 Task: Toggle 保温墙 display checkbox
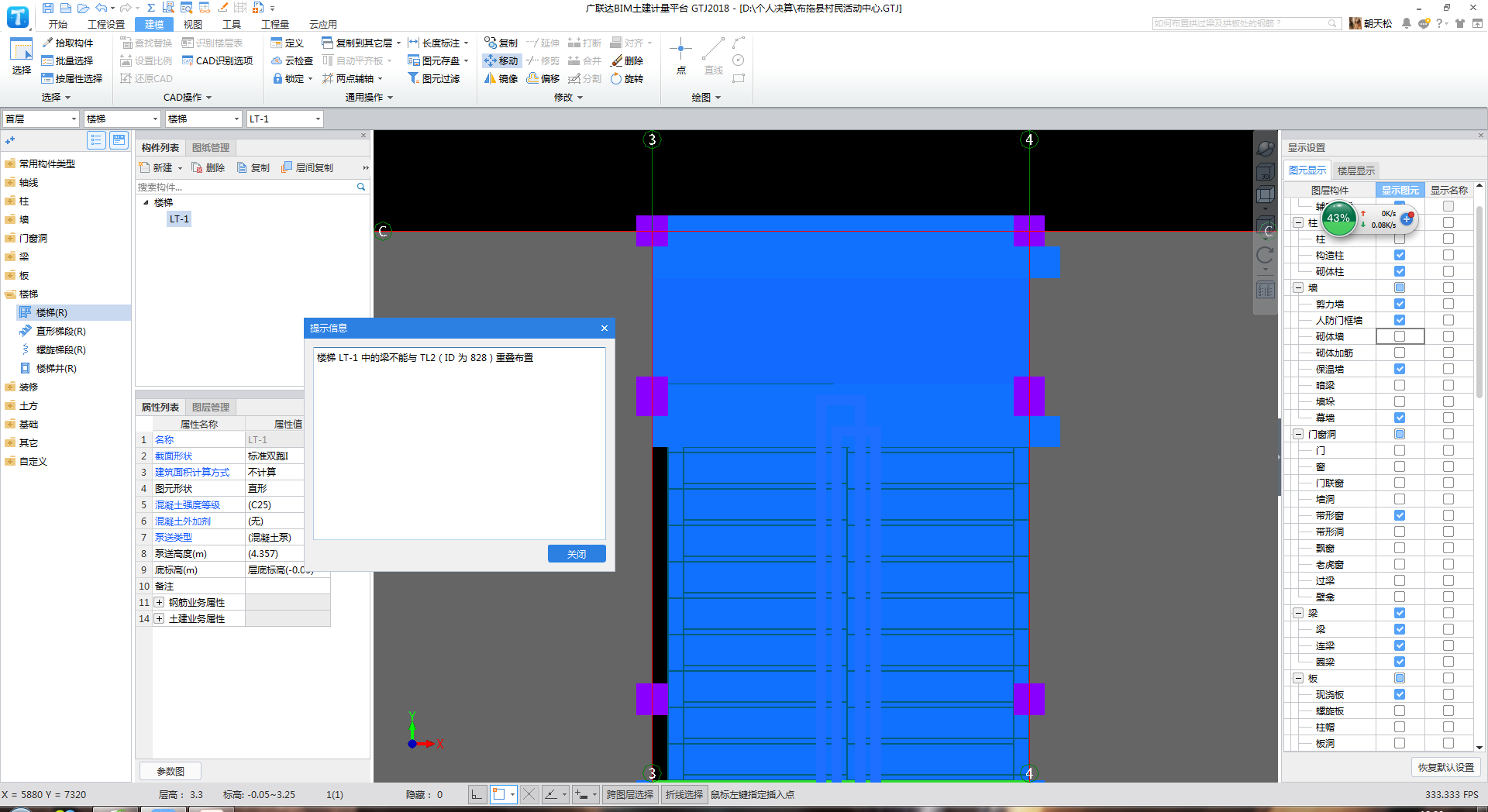point(1400,369)
